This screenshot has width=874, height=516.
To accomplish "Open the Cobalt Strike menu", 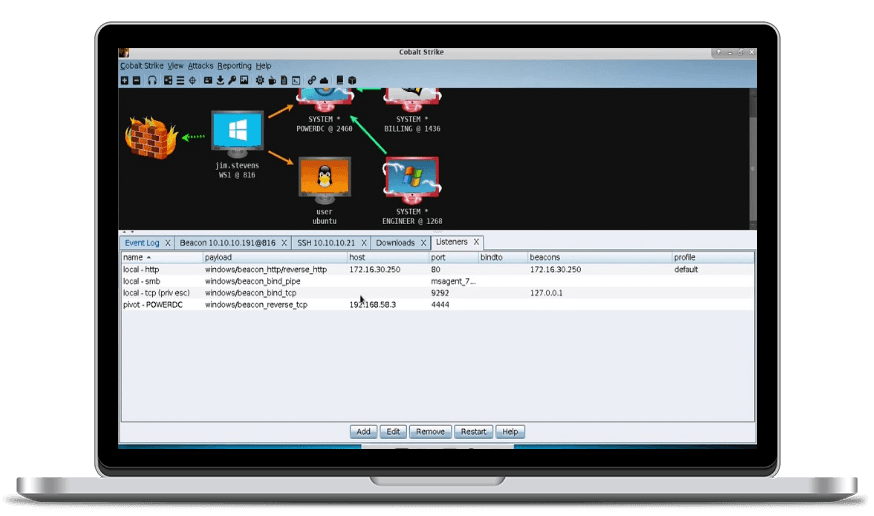I will (142, 66).
